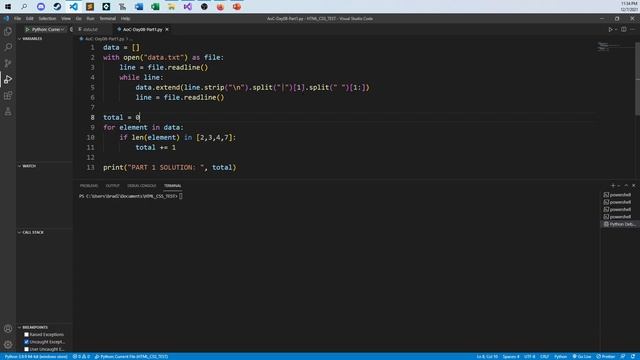Open the Terminal menu
The image size is (640, 360).
point(108,18)
